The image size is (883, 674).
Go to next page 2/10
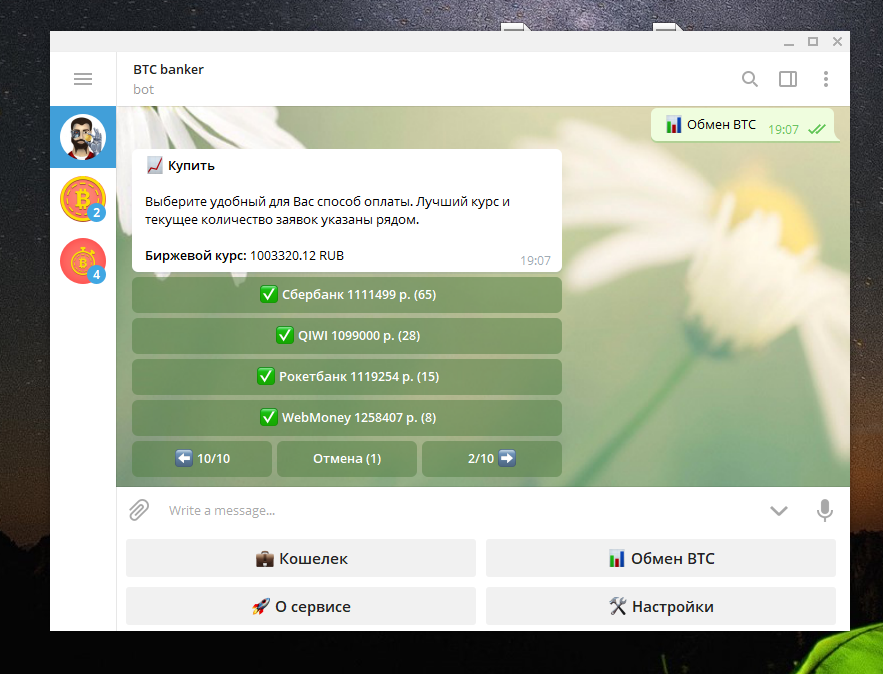[x=492, y=458]
